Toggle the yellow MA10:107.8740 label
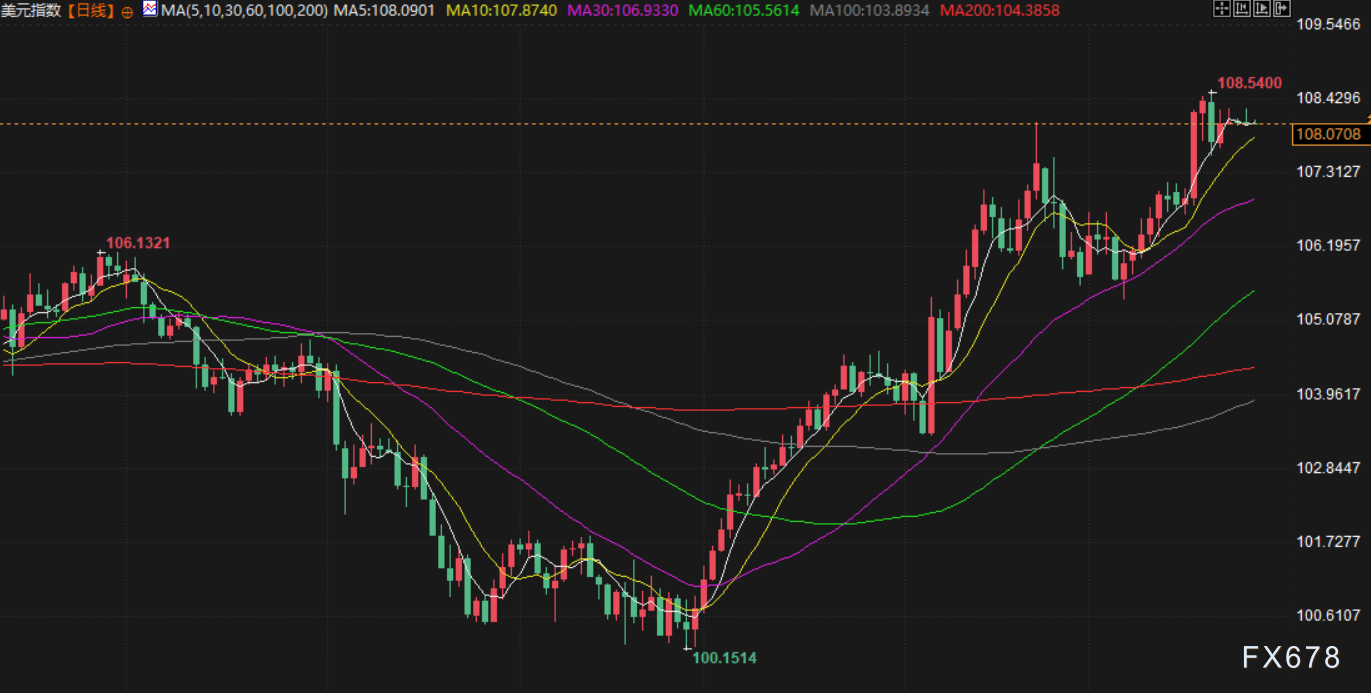The height and width of the screenshot is (693, 1371). pos(501,11)
